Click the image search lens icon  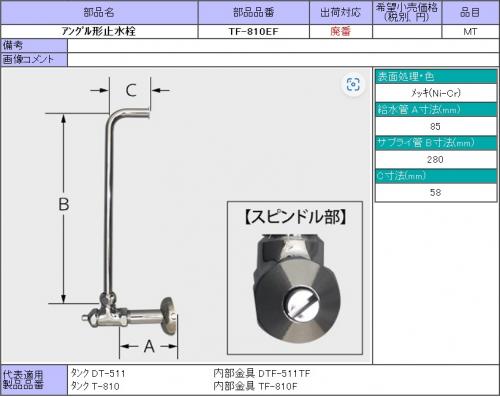(x=353, y=84)
